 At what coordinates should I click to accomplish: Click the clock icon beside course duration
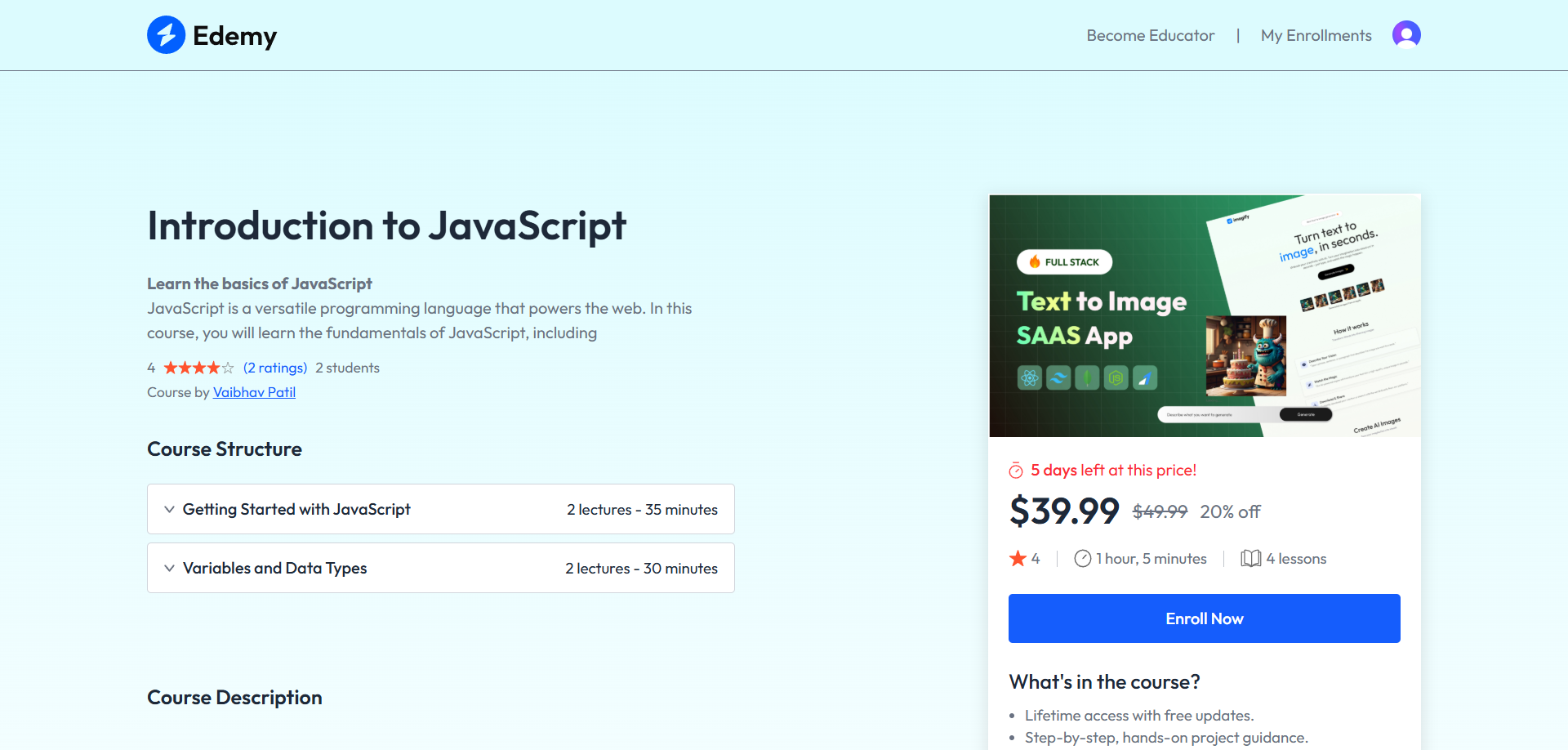tap(1083, 559)
